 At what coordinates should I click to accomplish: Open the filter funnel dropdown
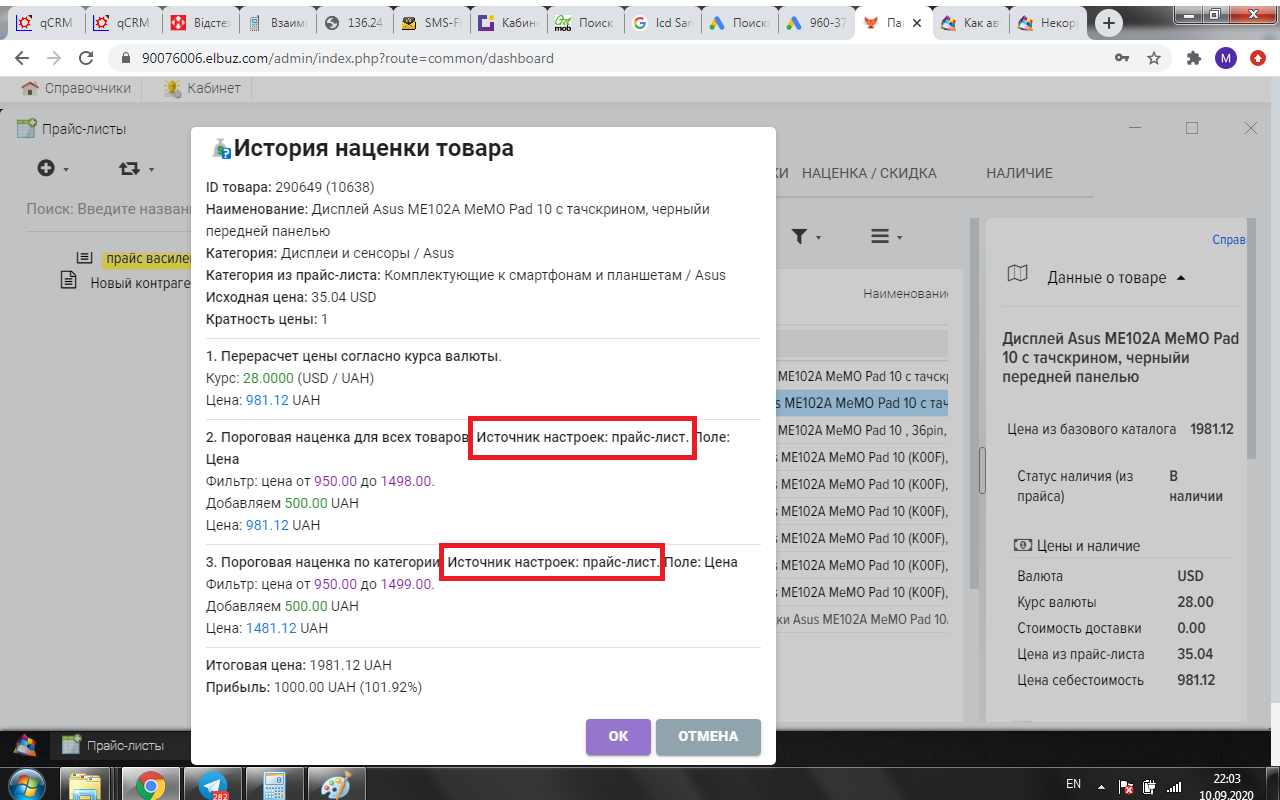(x=806, y=237)
